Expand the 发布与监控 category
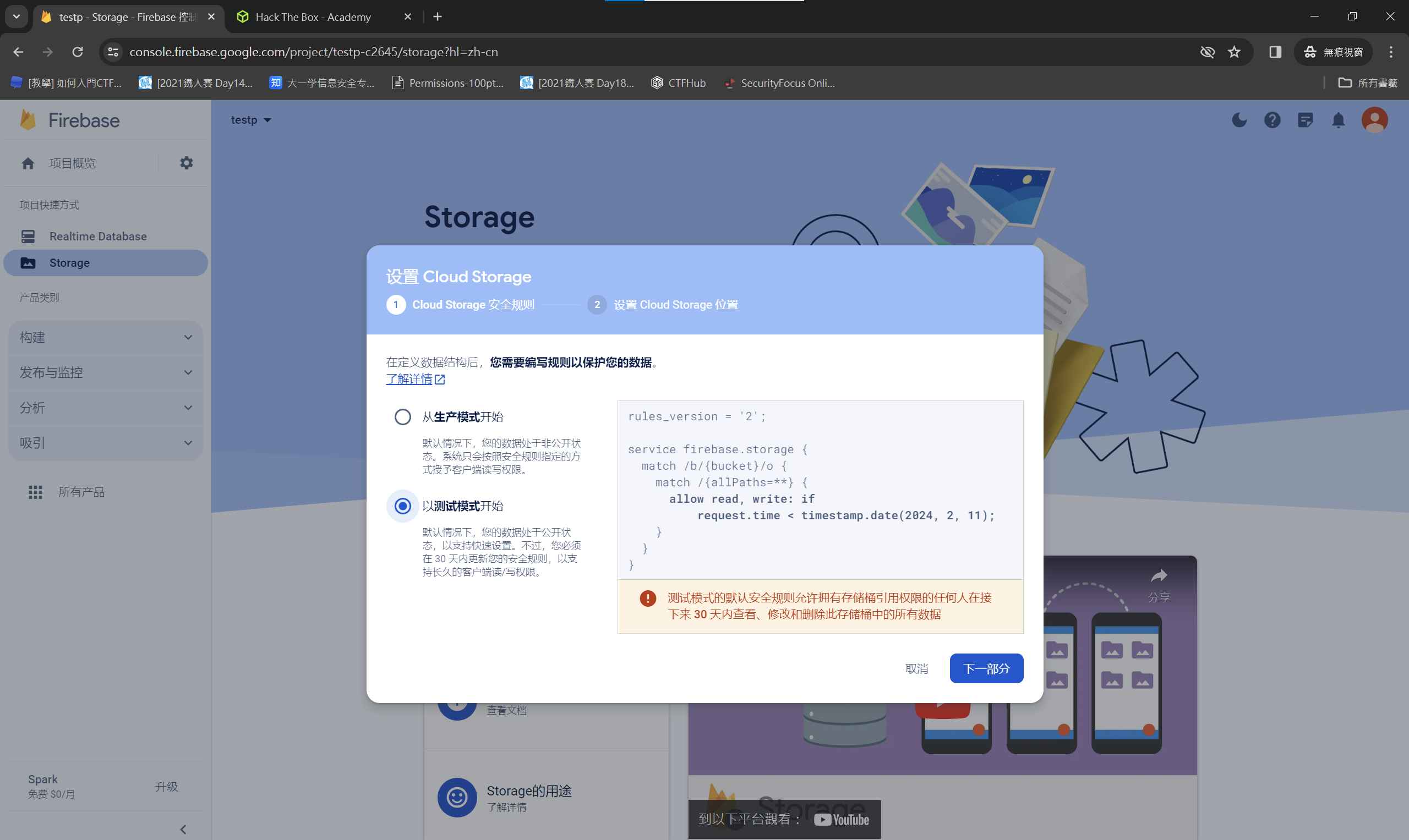1409x840 pixels. (105, 372)
